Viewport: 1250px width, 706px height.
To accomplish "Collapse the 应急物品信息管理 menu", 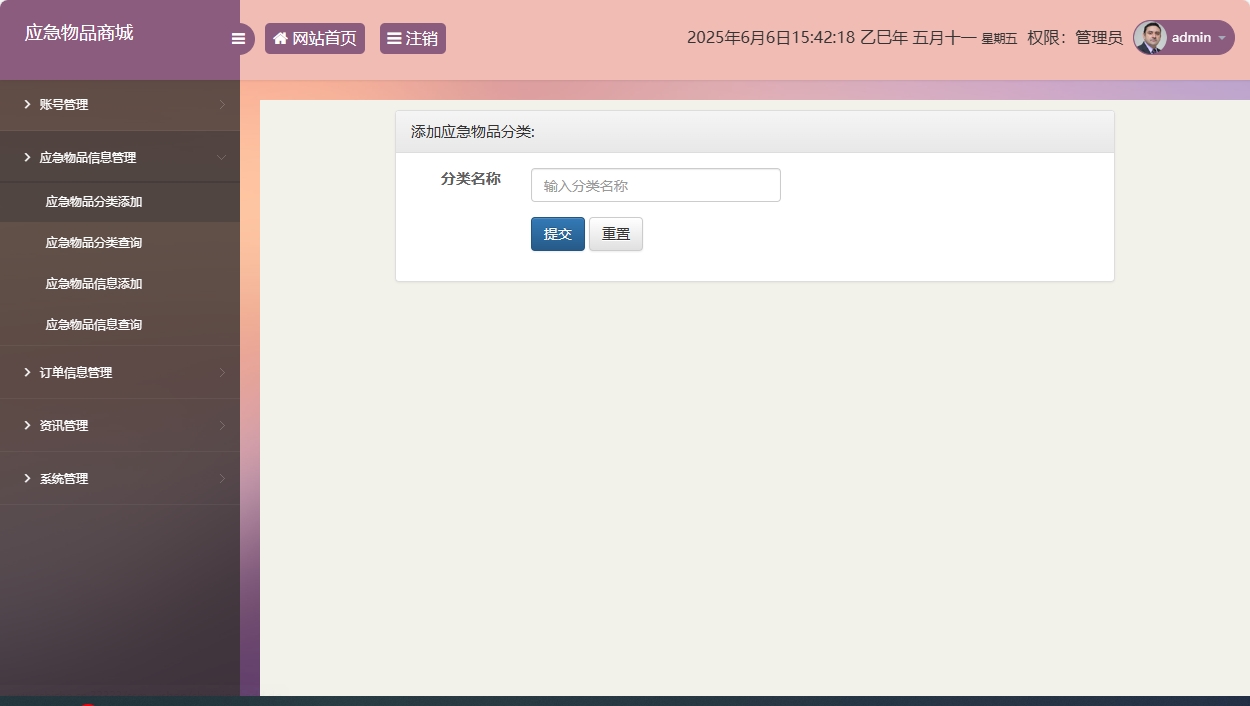I will [x=120, y=157].
